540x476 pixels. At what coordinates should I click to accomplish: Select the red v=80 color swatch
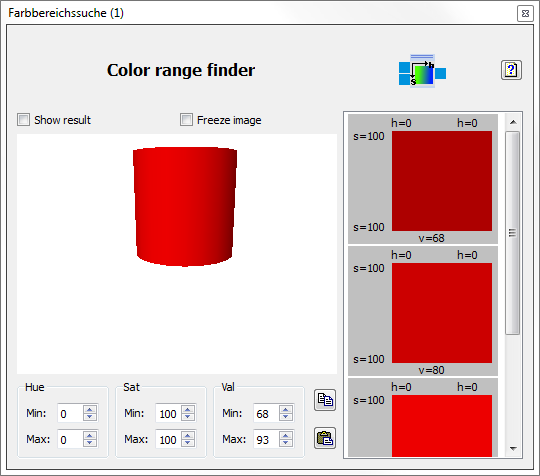442,313
